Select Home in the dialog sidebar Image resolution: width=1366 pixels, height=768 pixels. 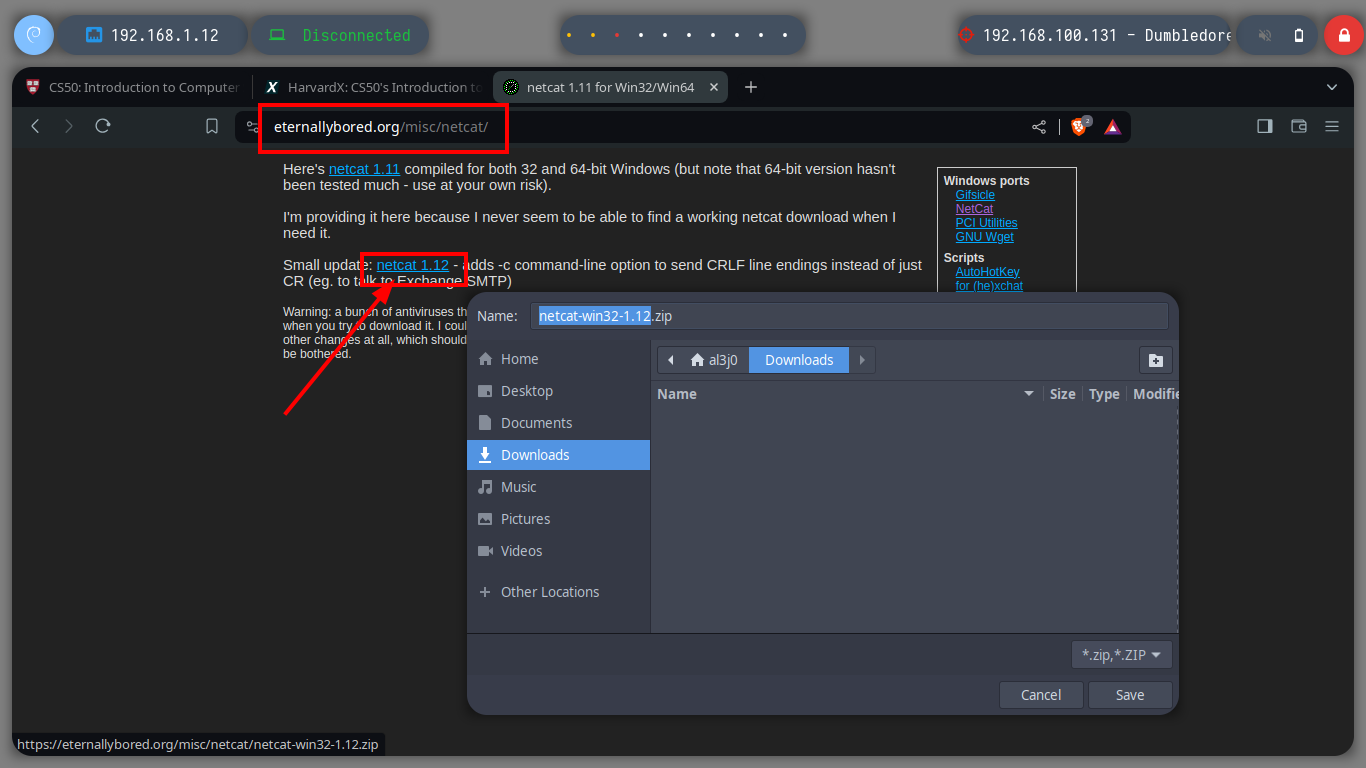558,359
